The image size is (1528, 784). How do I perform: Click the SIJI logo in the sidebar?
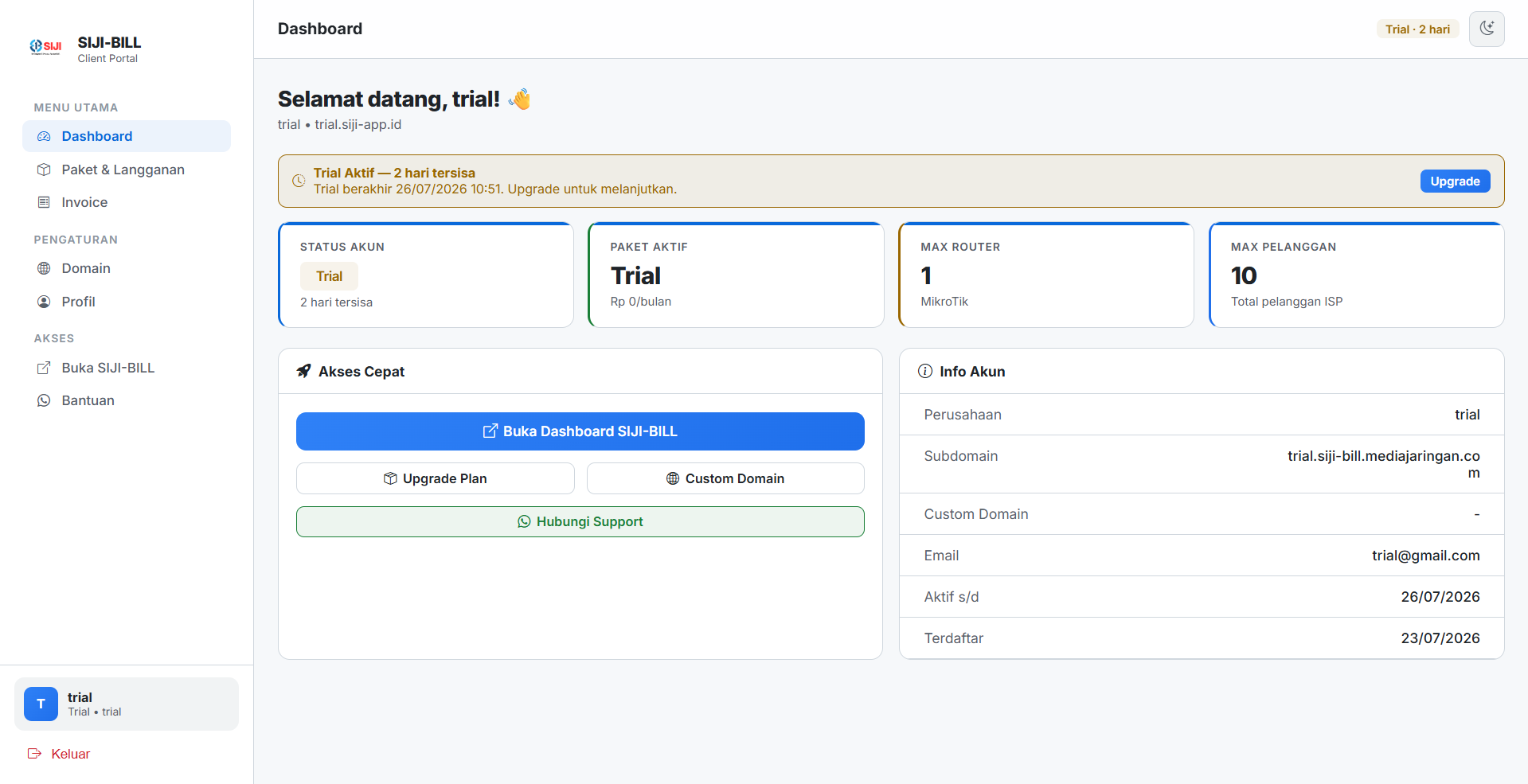point(45,47)
